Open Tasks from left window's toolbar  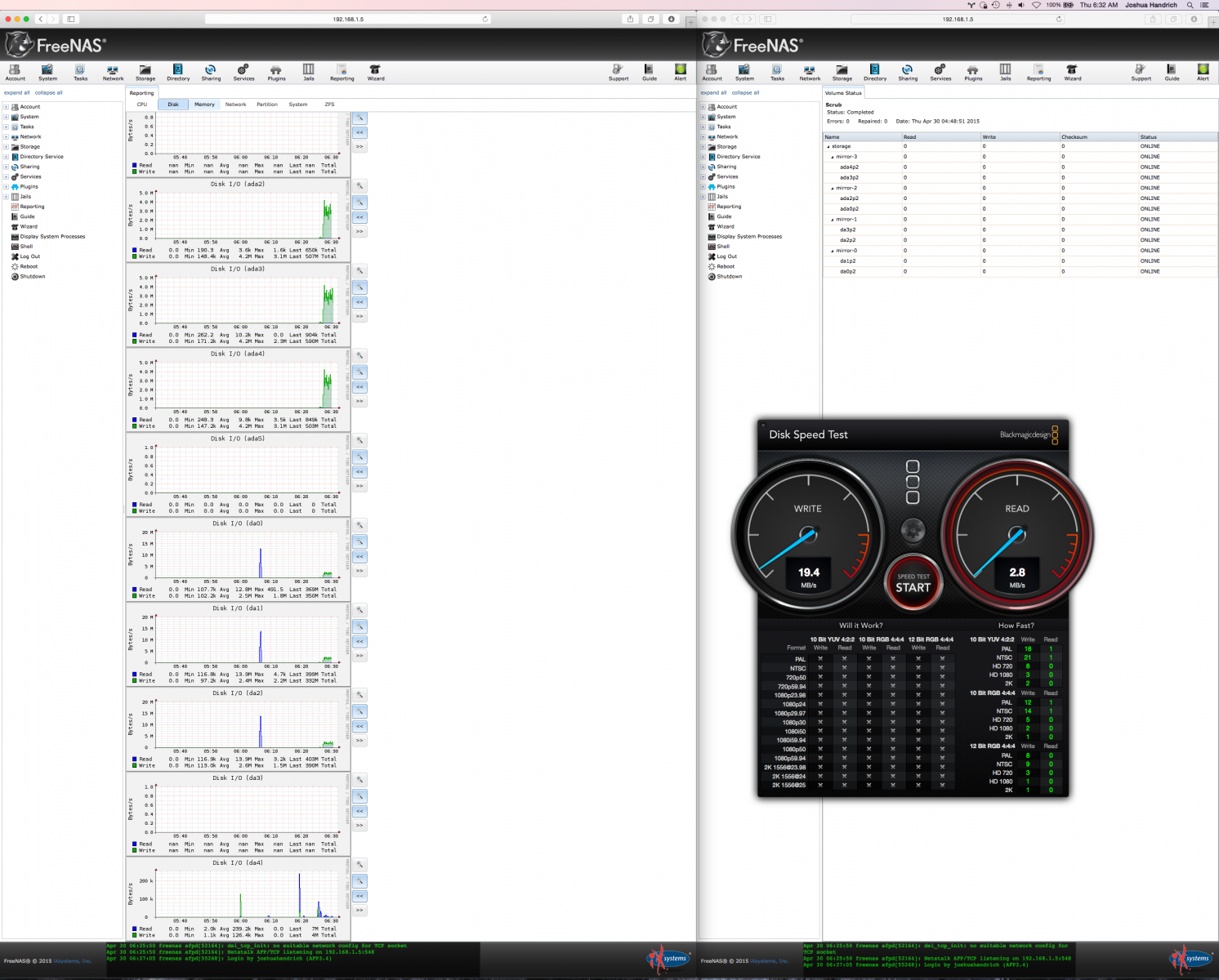click(x=80, y=73)
